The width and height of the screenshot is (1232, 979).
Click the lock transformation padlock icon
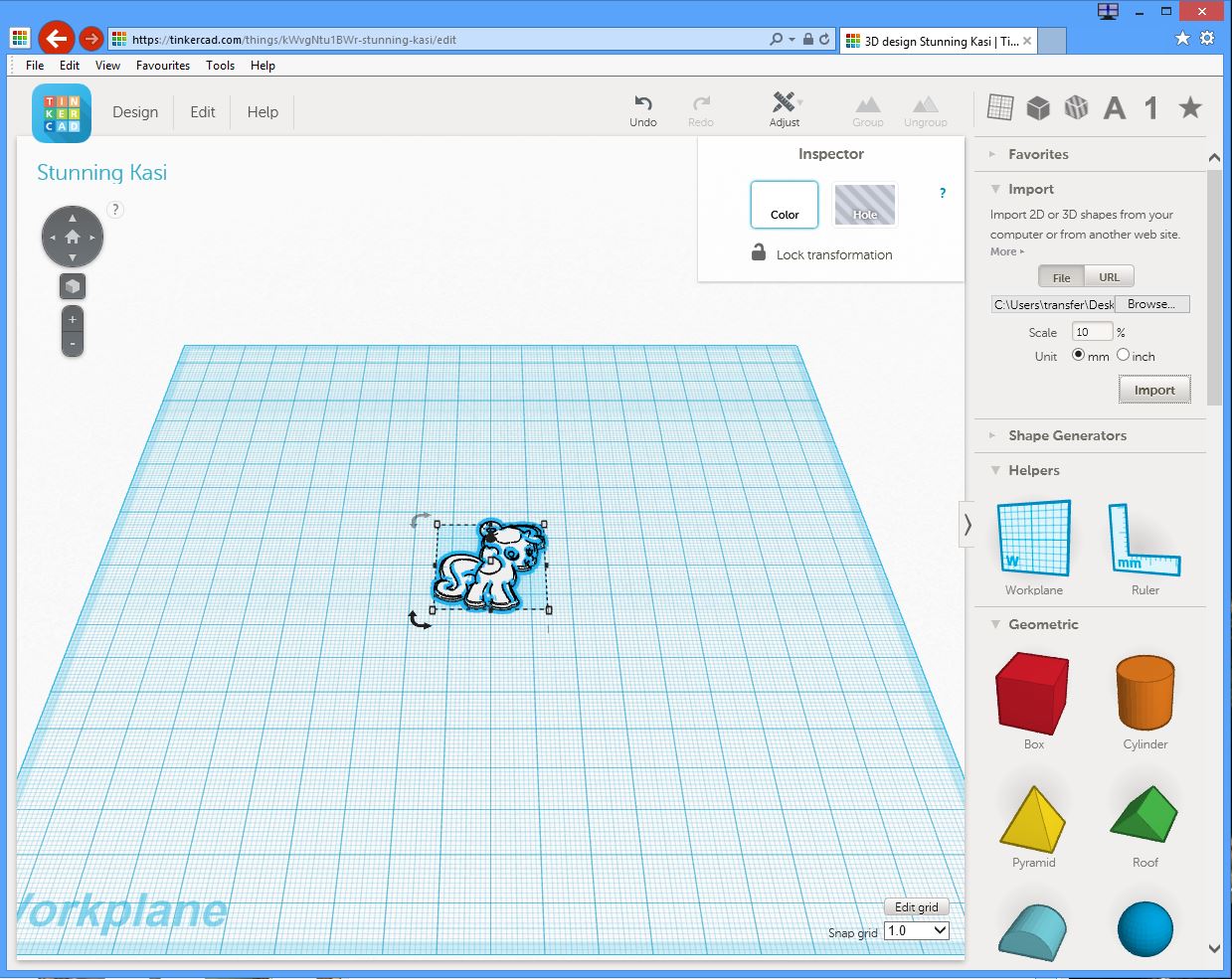(759, 252)
